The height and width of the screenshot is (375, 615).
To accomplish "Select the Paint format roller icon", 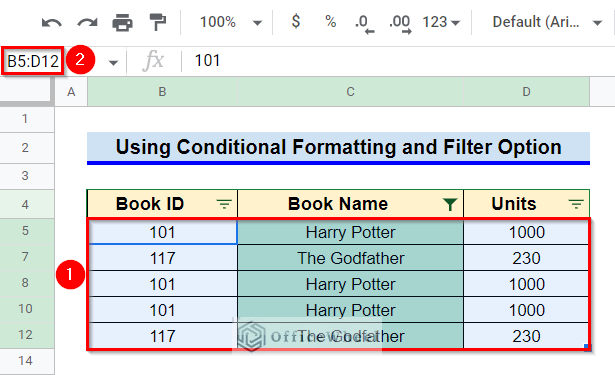I will (x=158, y=22).
